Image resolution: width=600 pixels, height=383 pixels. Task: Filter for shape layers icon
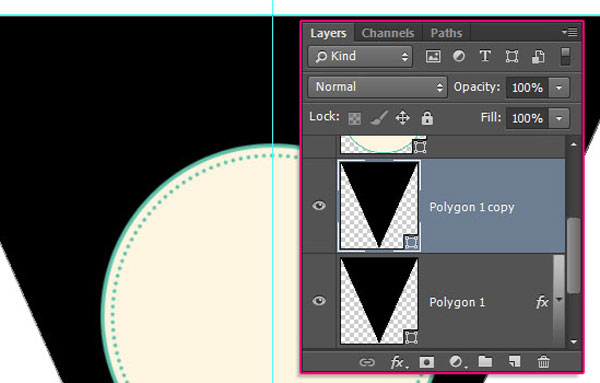point(512,57)
